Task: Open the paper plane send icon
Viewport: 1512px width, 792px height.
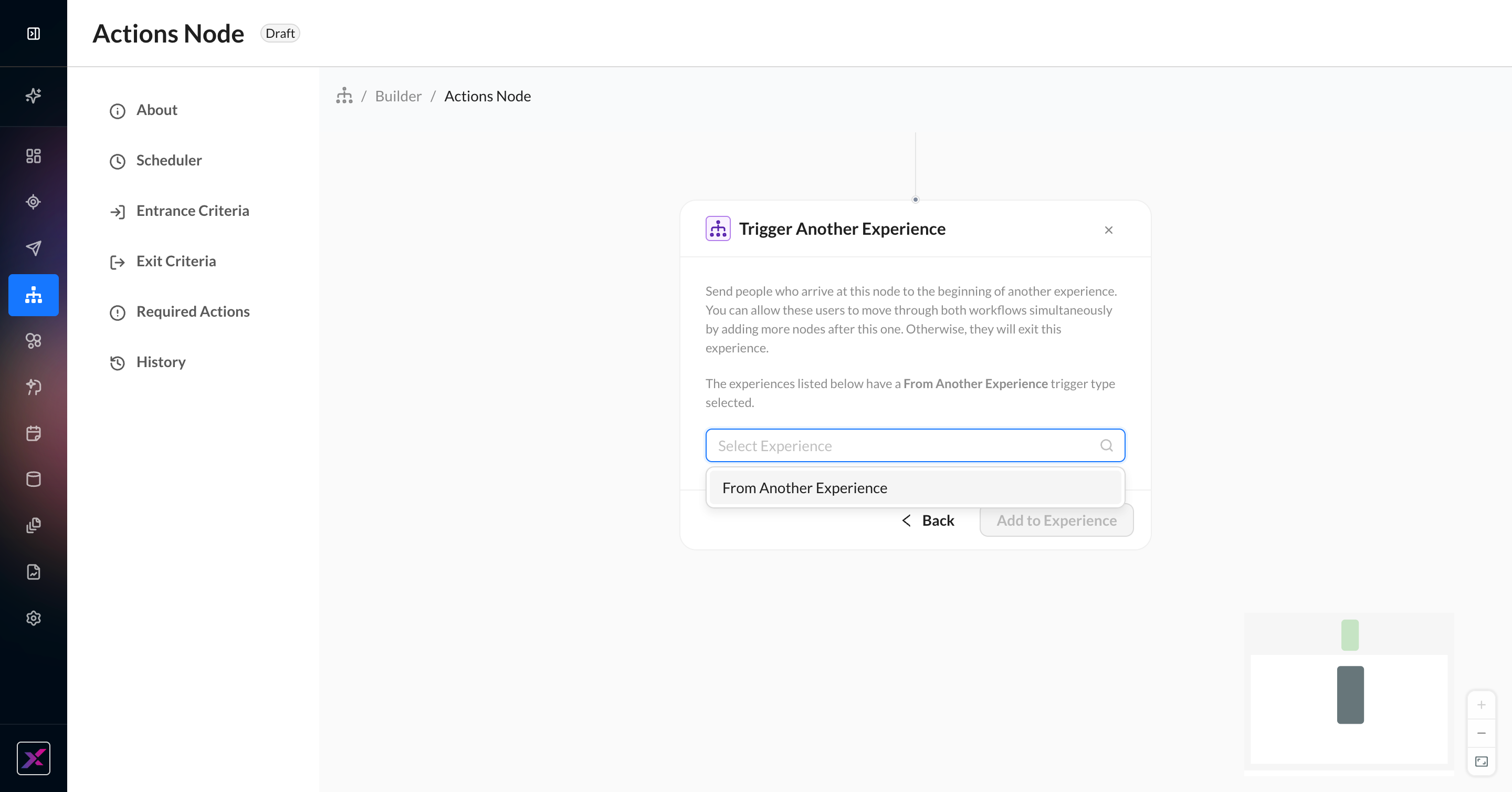Action: (x=34, y=248)
